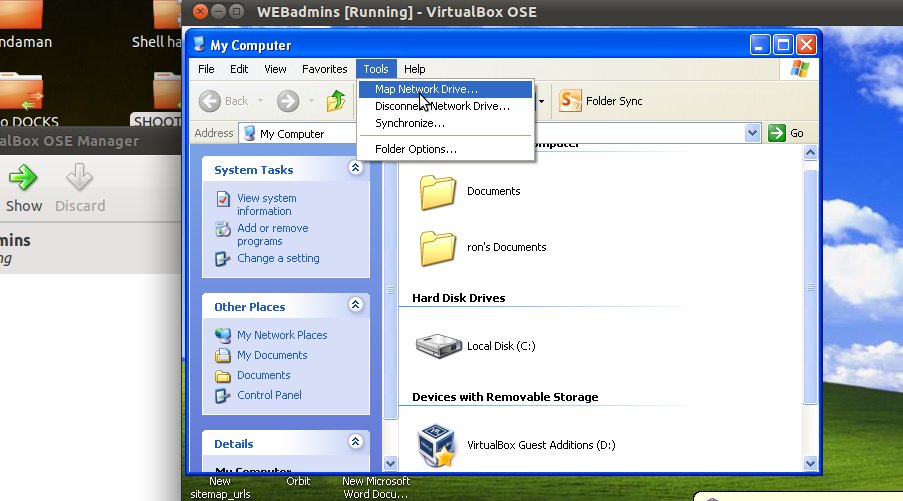This screenshot has width=903, height=501.
Task: Click the main pane vertical scrollbar thumb
Action: tap(810, 287)
